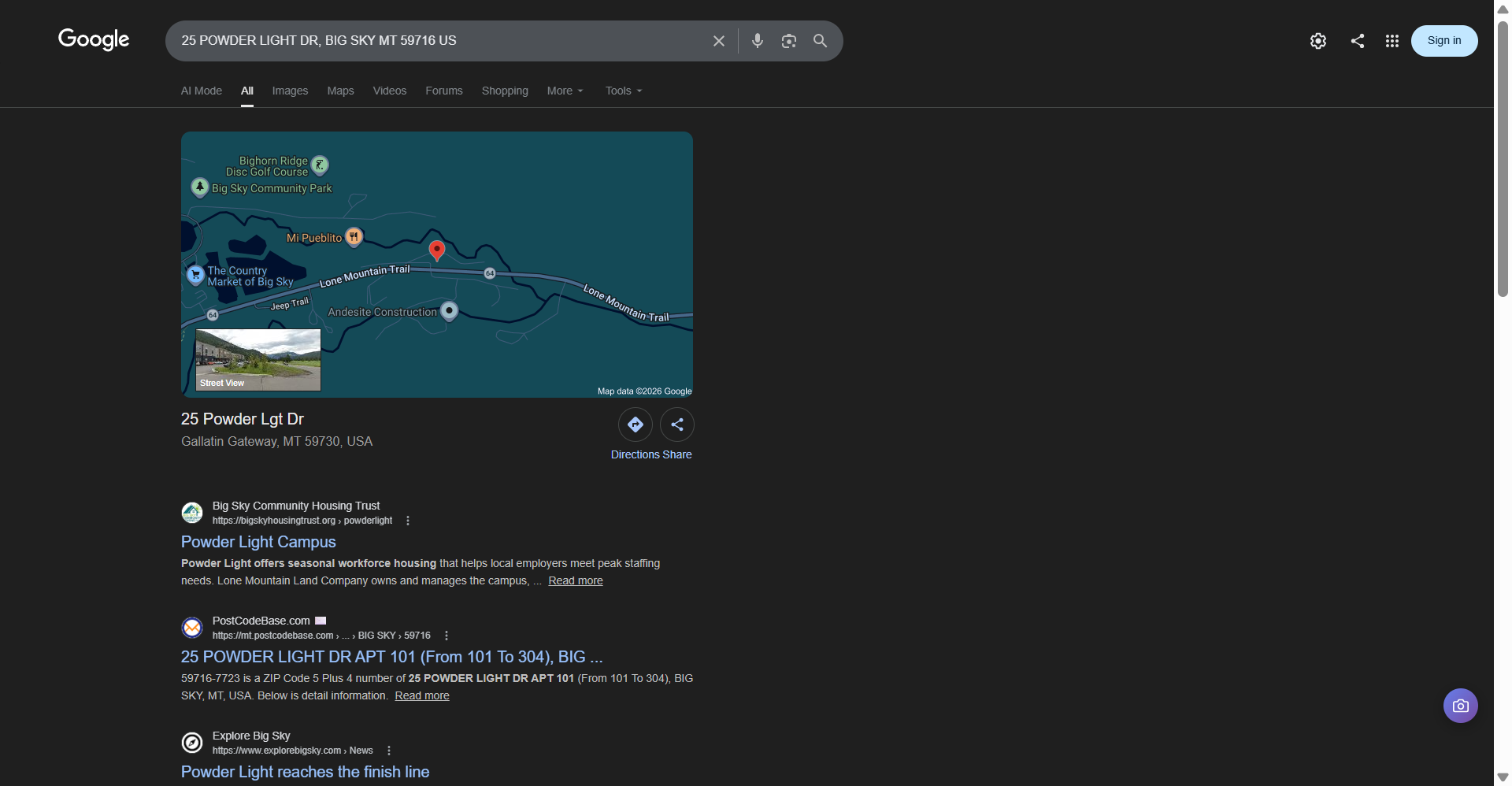Switch to Shopping tab
The width and height of the screenshot is (1512, 786).
[x=505, y=91]
